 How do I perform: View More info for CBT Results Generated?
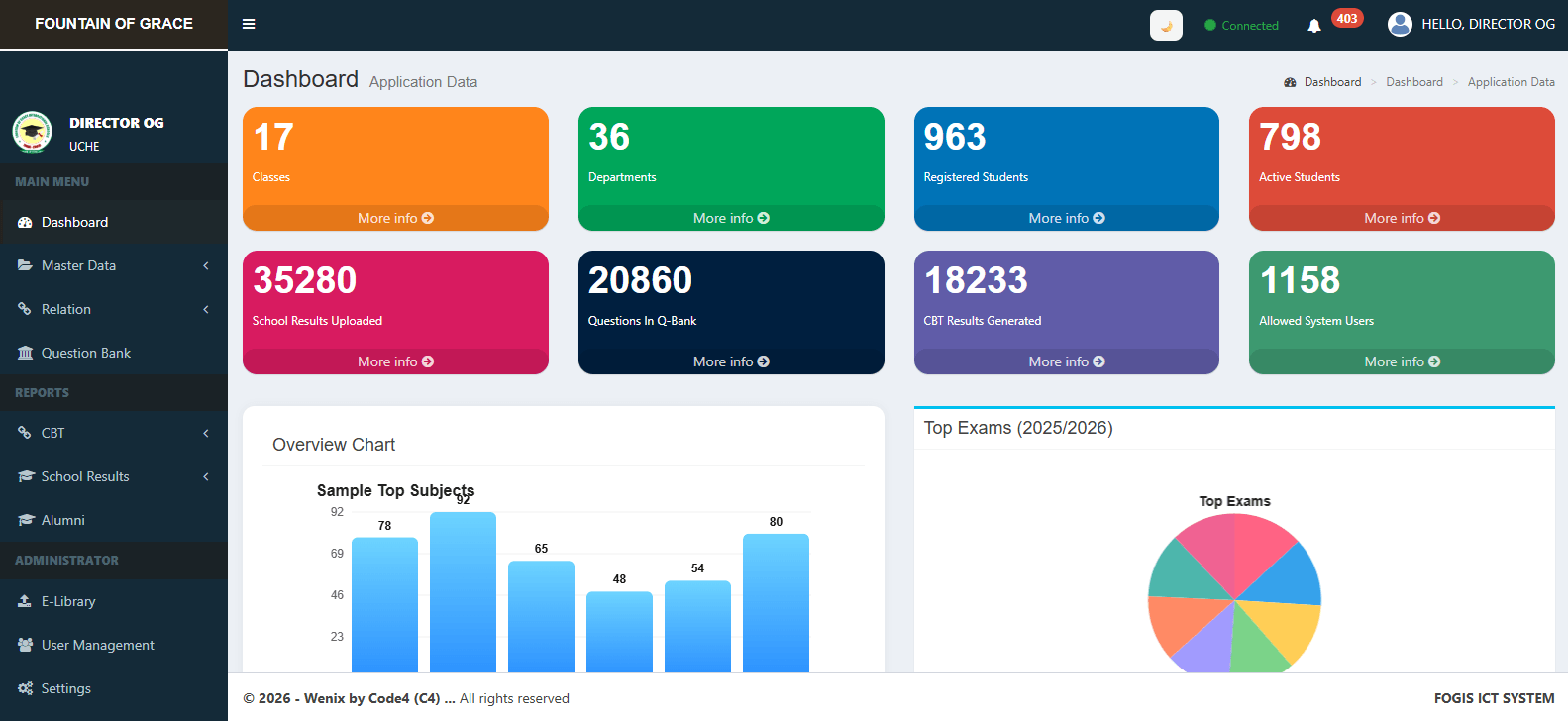(1067, 361)
